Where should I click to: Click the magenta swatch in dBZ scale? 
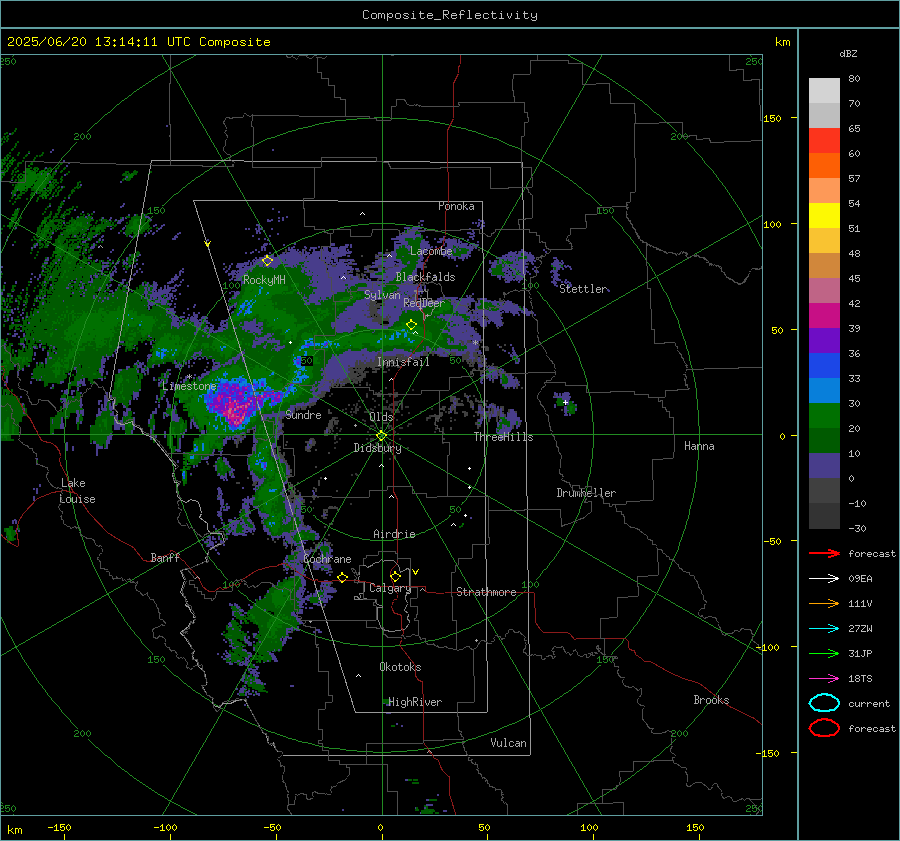pyautogui.click(x=824, y=316)
